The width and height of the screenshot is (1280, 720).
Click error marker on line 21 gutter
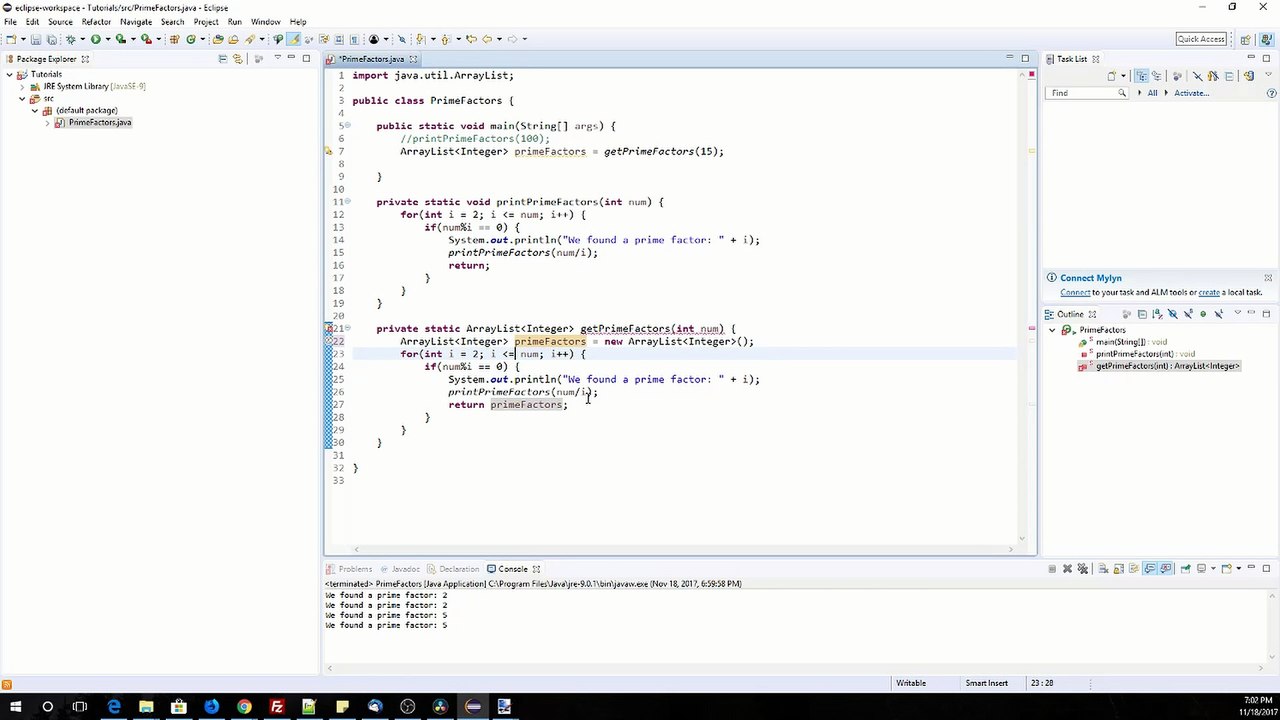pos(328,328)
